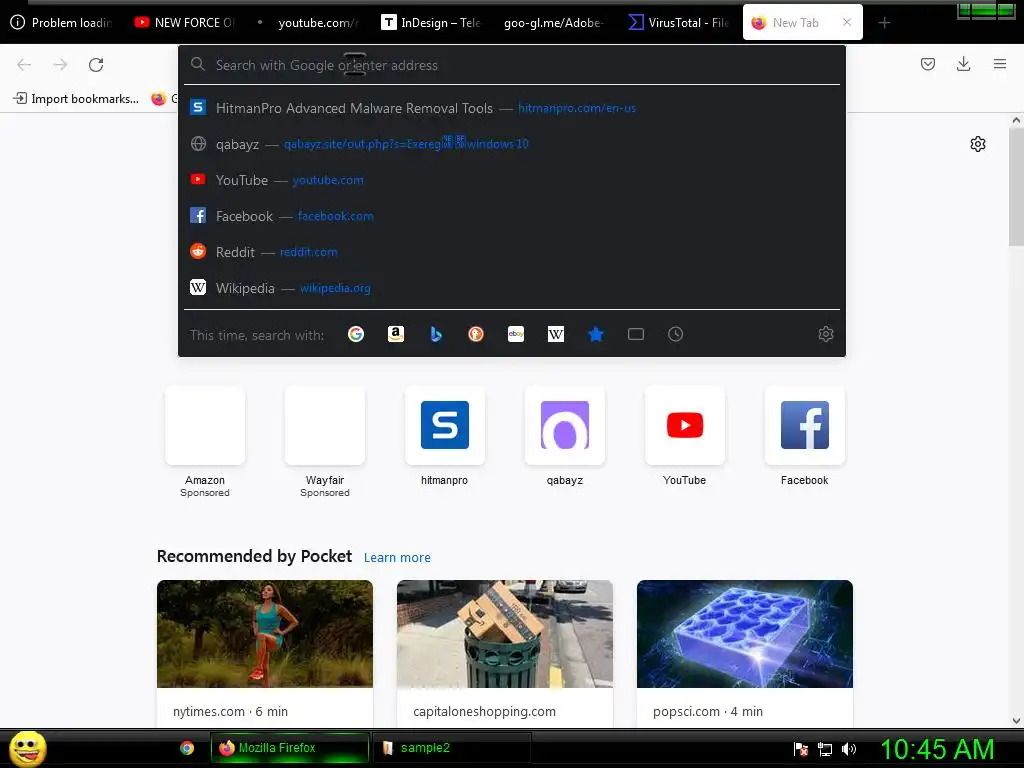Search open tabs using the tabs icon
Screen dimensions: 1024x768
(635, 334)
